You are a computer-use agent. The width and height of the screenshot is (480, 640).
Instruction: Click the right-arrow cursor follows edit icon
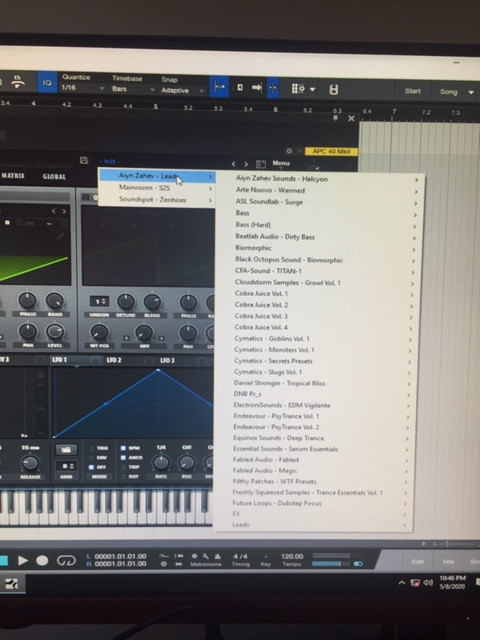[x=256, y=87]
